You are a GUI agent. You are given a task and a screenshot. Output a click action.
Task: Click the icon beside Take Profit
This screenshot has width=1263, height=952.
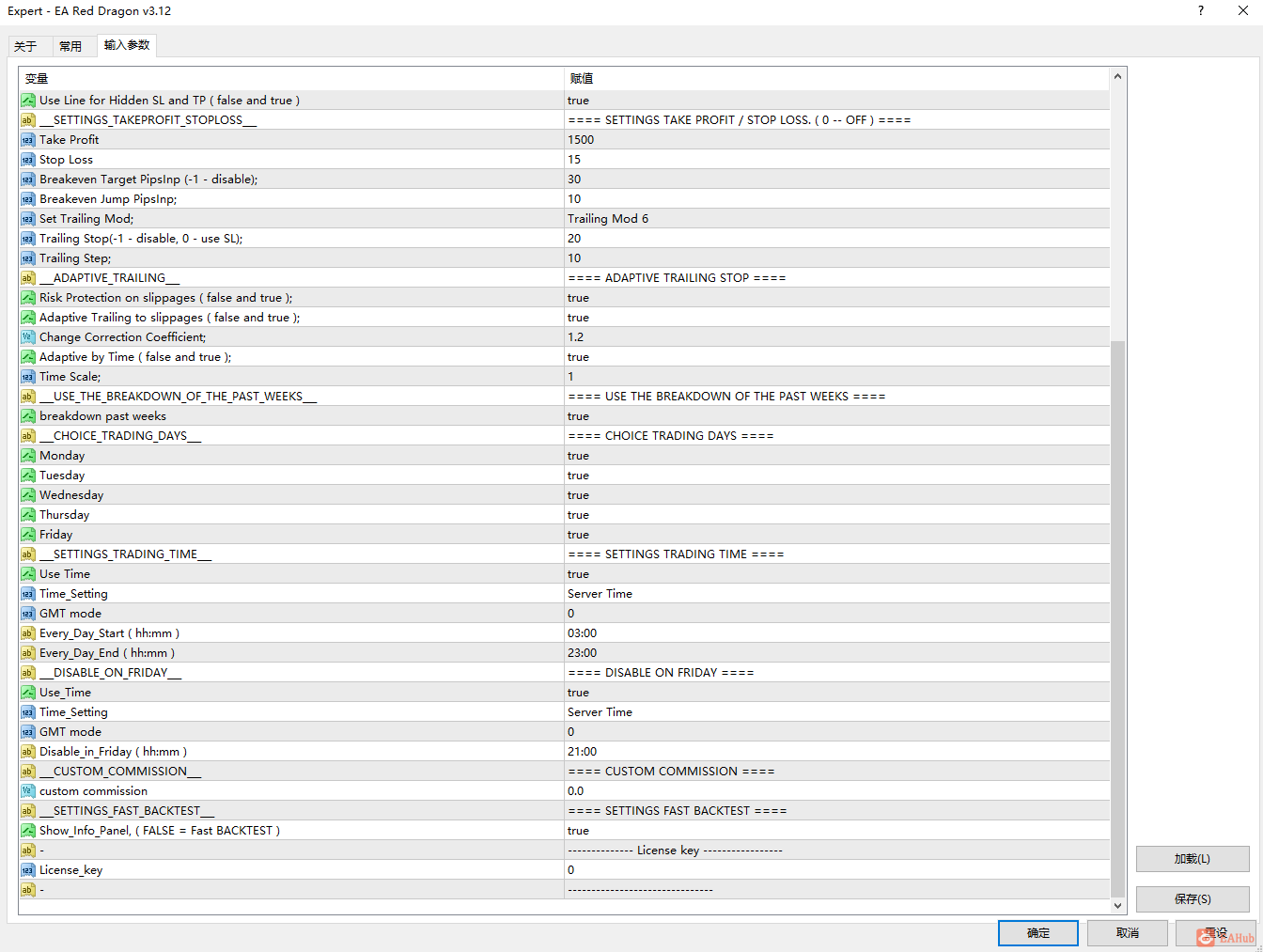click(28, 140)
